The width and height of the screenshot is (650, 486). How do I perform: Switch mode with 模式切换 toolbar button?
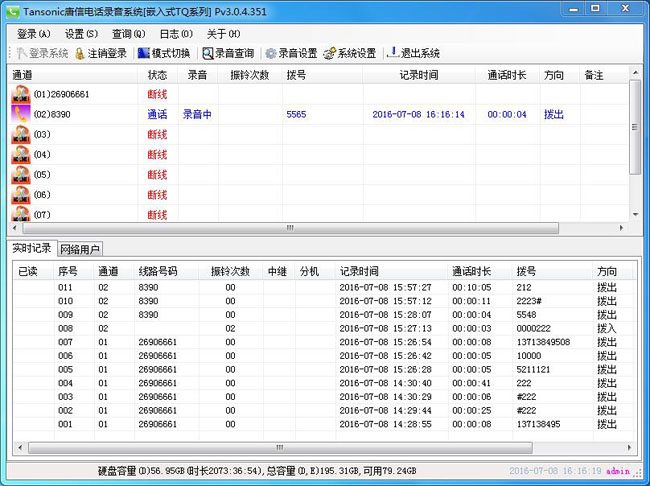coord(143,53)
